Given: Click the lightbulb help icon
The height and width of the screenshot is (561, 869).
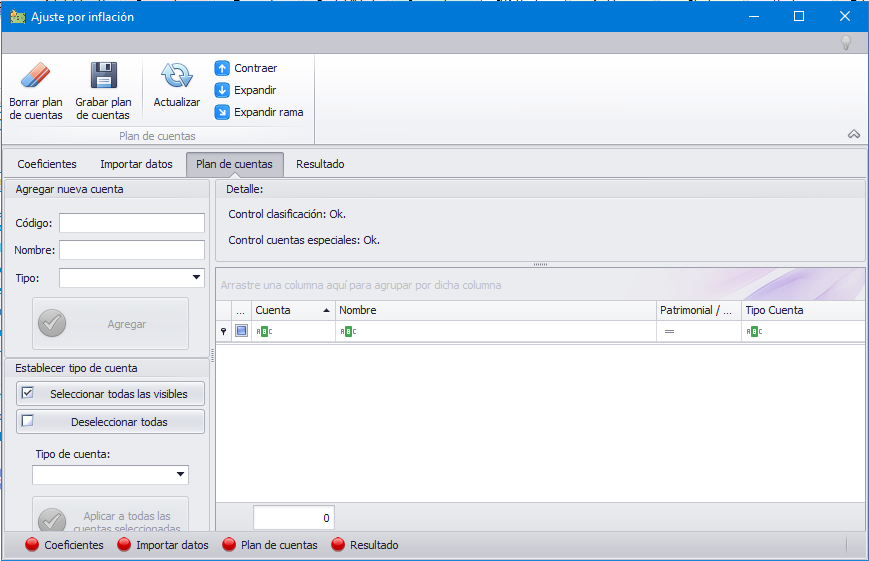Looking at the screenshot, I should coord(845,42).
